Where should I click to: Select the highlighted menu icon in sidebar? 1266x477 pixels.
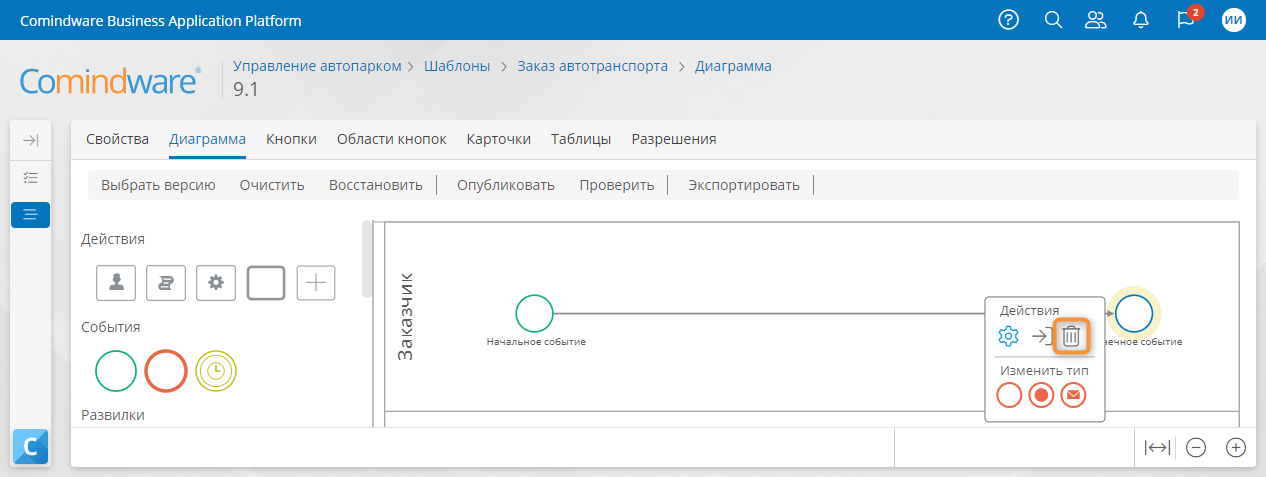point(30,214)
